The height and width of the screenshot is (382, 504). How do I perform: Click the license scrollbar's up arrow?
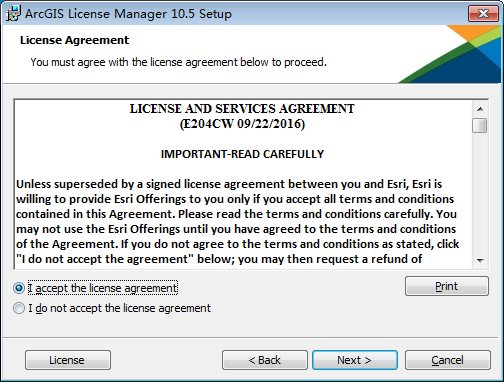(480, 109)
